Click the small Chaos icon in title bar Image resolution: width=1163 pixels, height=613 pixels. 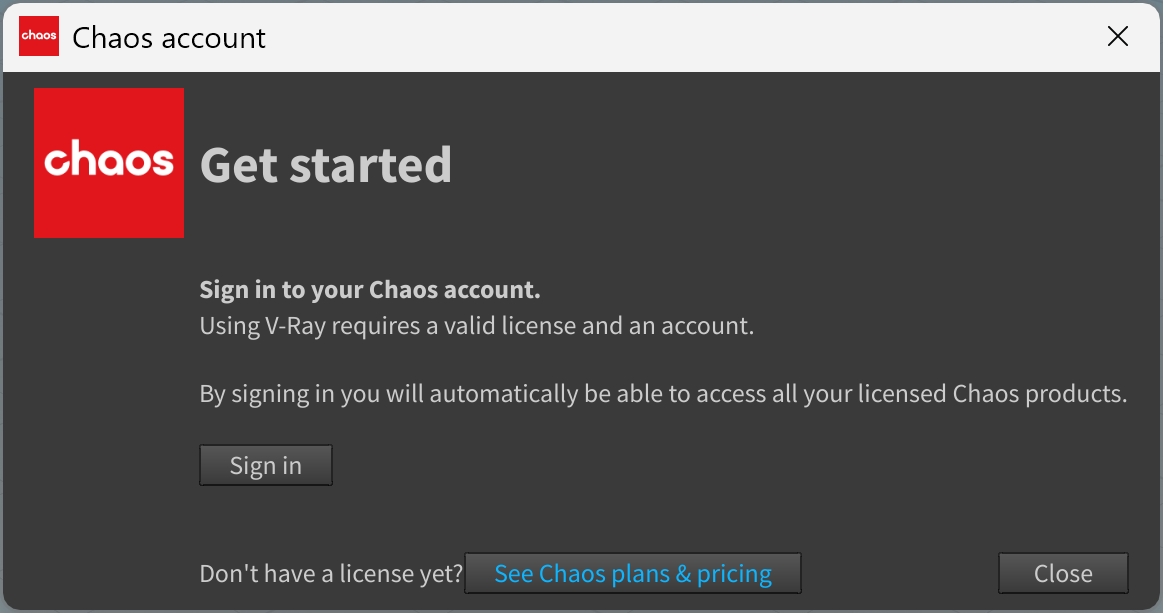pos(39,36)
